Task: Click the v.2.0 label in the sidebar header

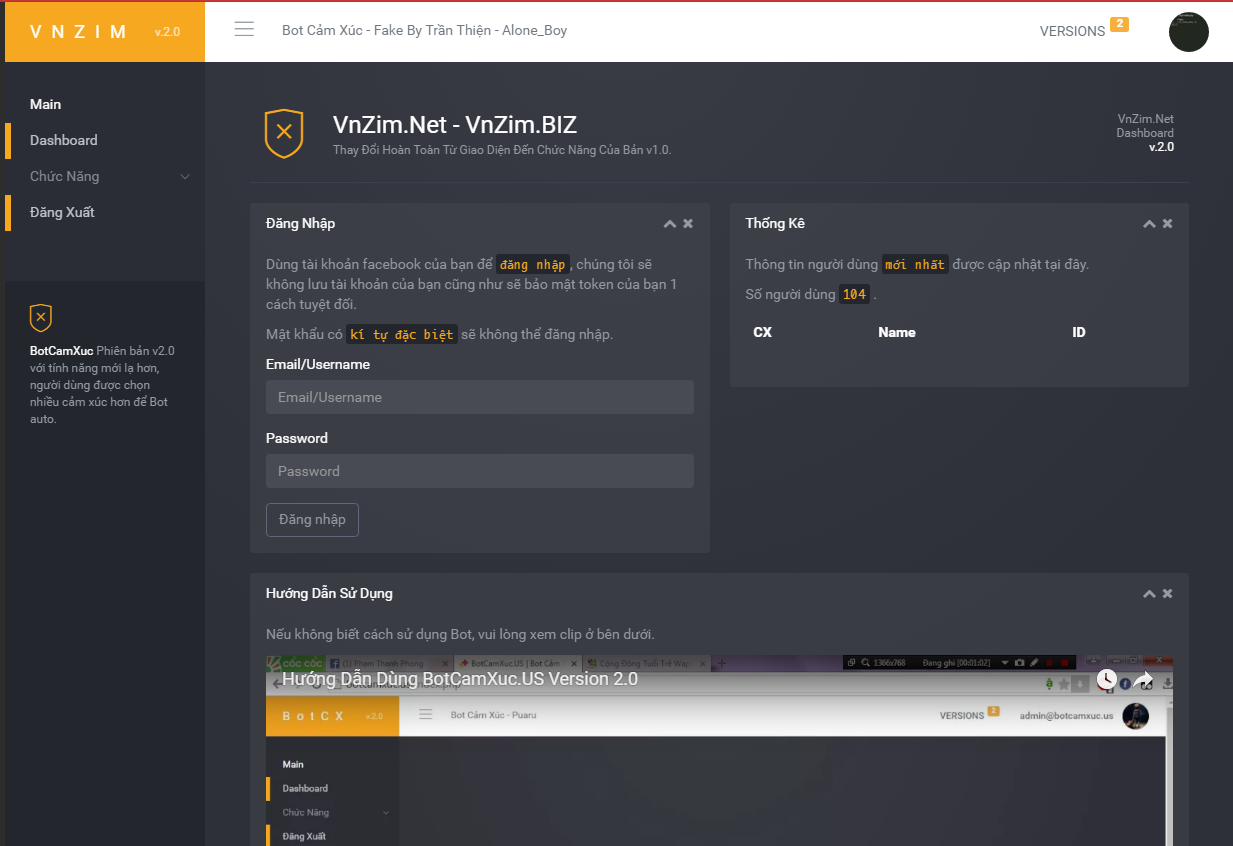Action: point(167,32)
